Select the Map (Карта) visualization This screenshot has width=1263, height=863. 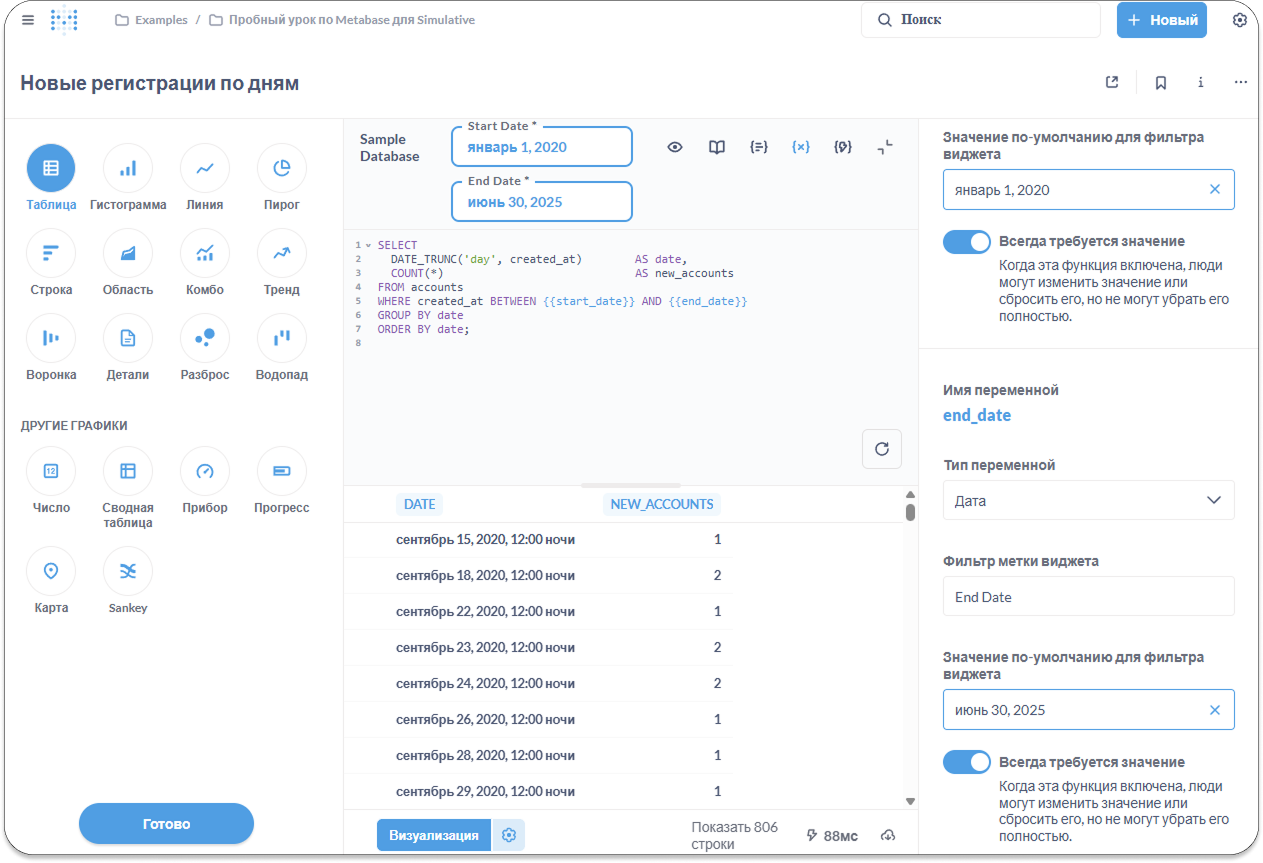click(51, 571)
